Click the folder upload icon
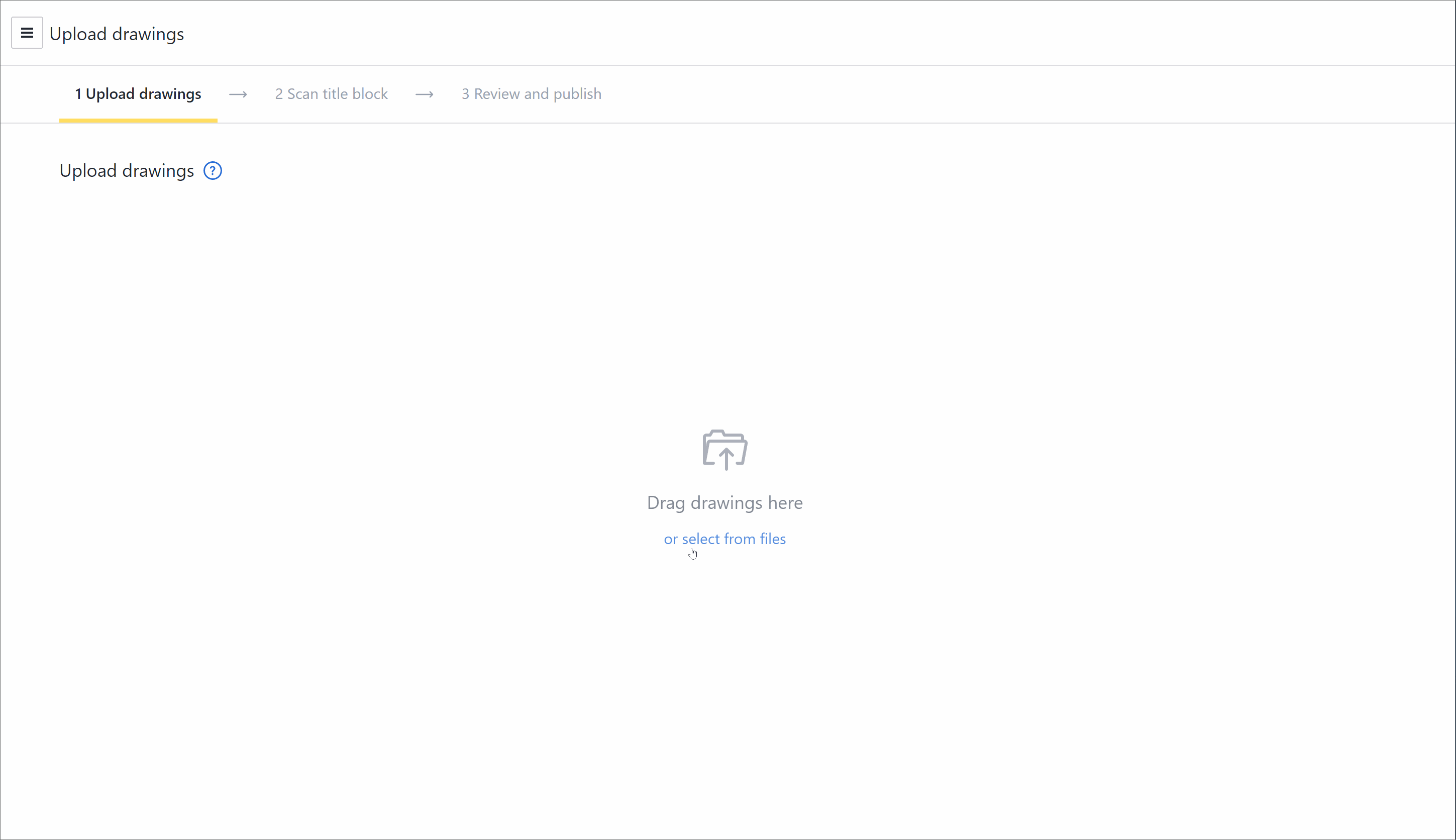 (724, 450)
